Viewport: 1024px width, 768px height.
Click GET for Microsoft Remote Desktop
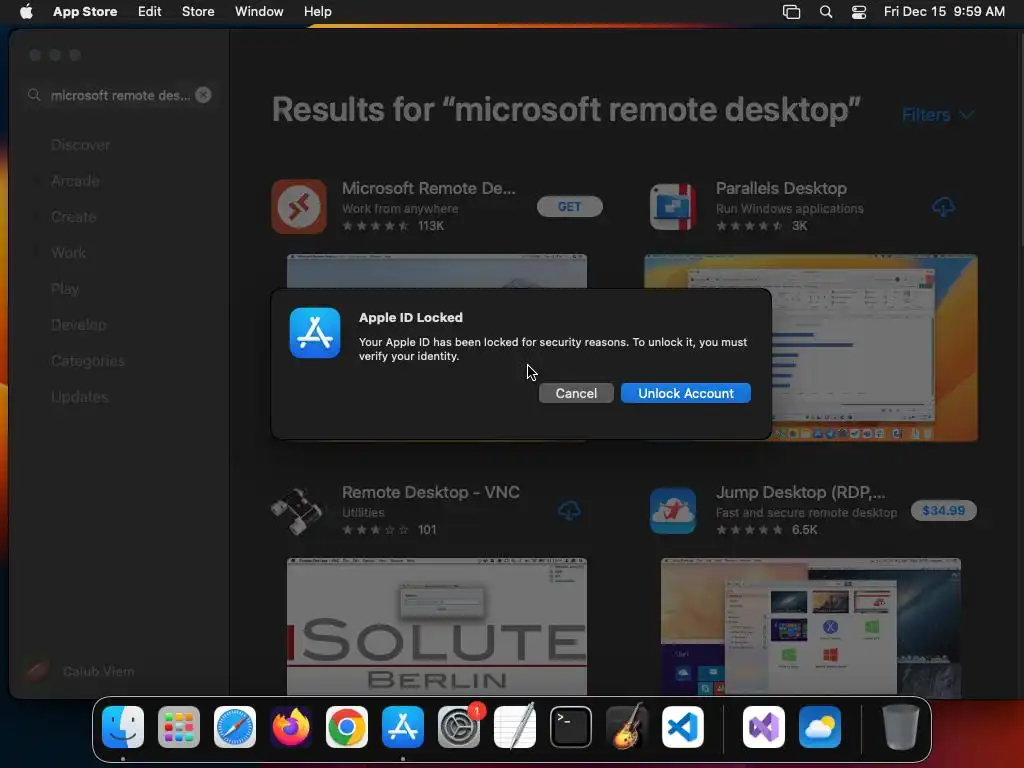click(x=569, y=206)
